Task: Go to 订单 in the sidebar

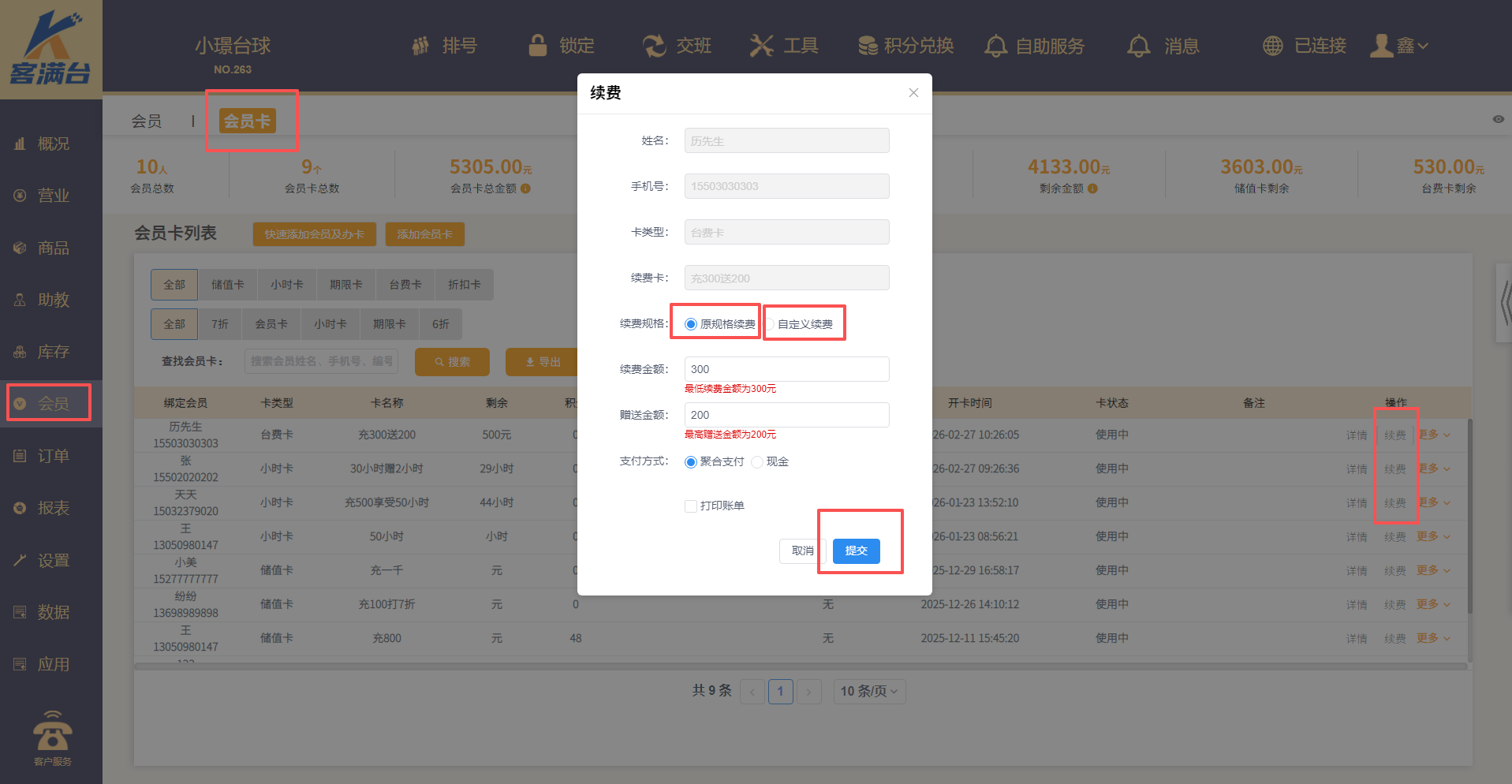Action: (x=53, y=456)
